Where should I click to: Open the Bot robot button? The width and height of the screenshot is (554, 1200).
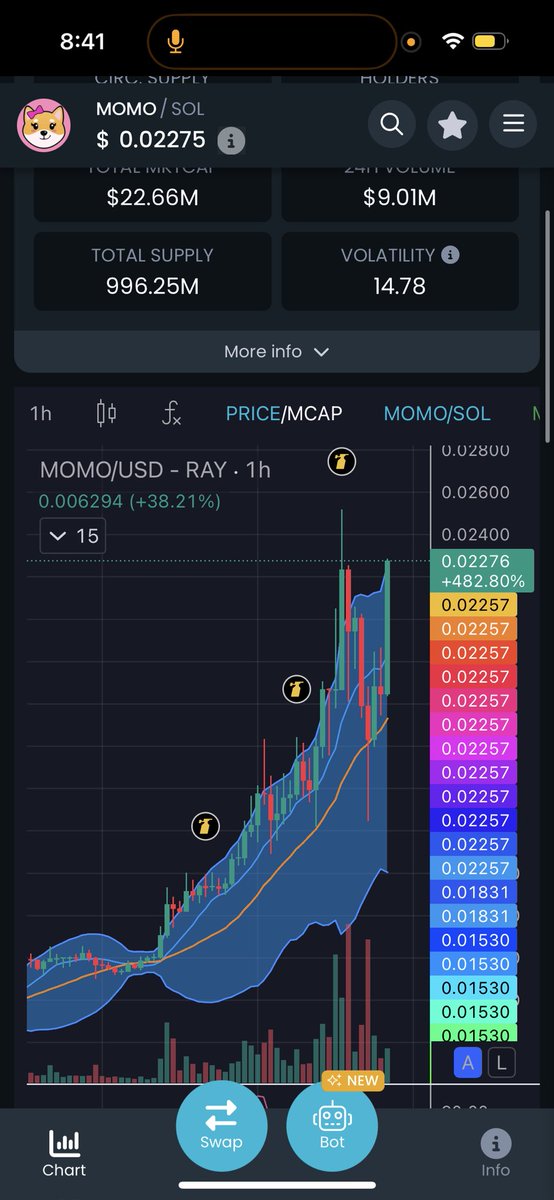pyautogui.click(x=332, y=1126)
